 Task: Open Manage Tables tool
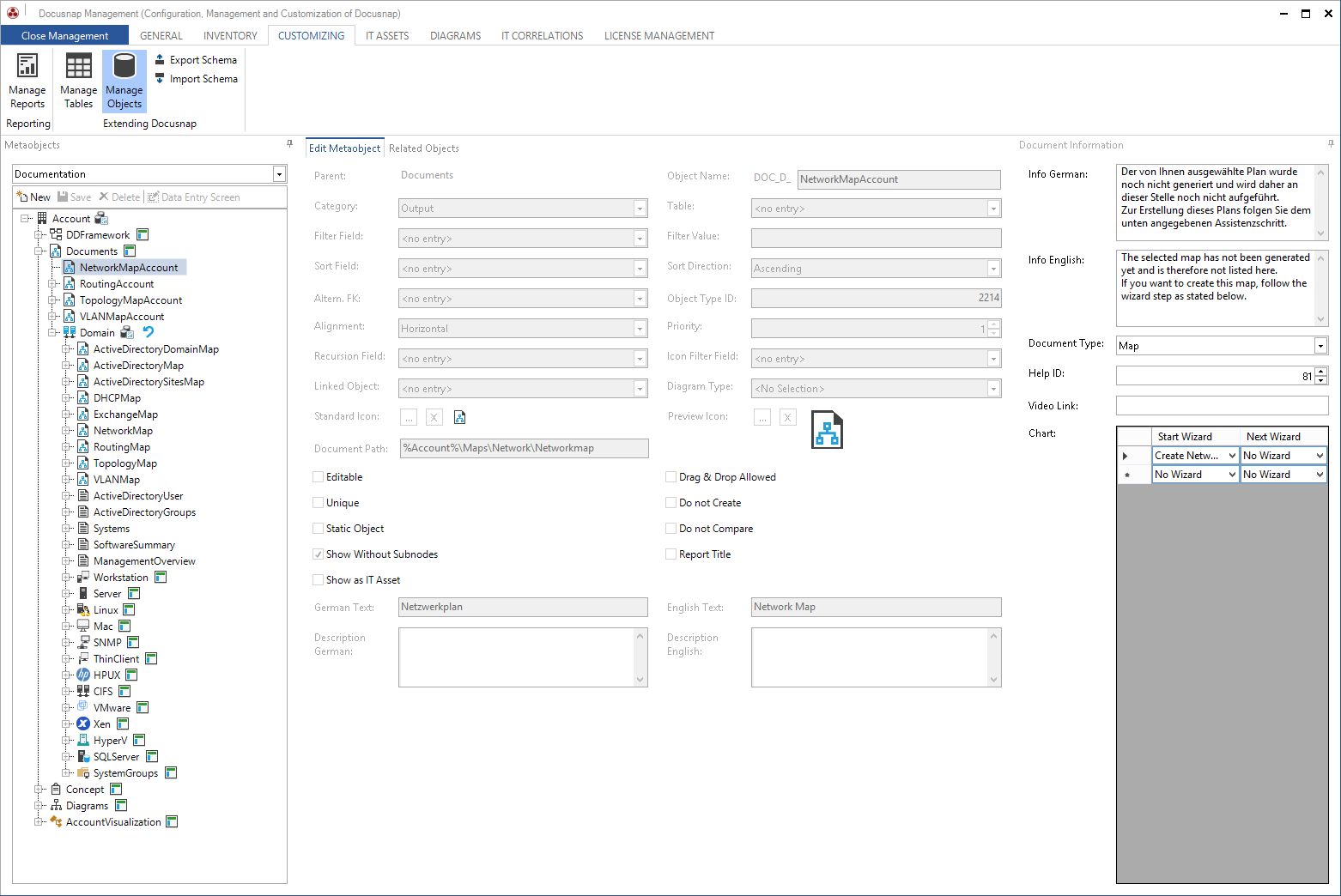pyautogui.click(x=78, y=82)
